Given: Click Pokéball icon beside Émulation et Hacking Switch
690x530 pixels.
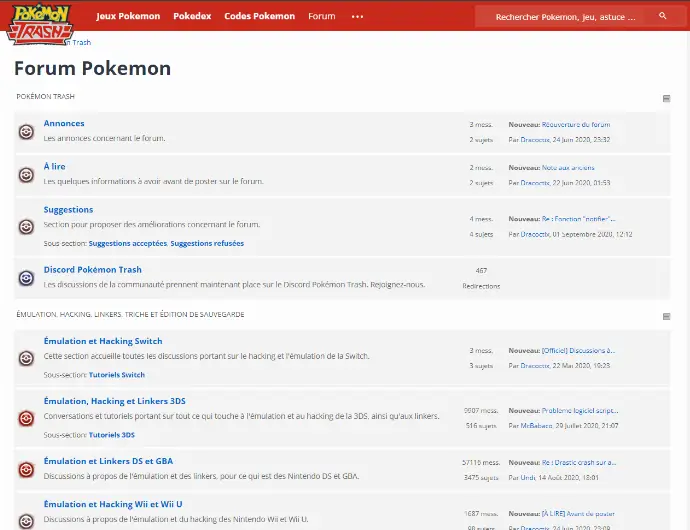Looking at the screenshot, I should coord(26,358).
